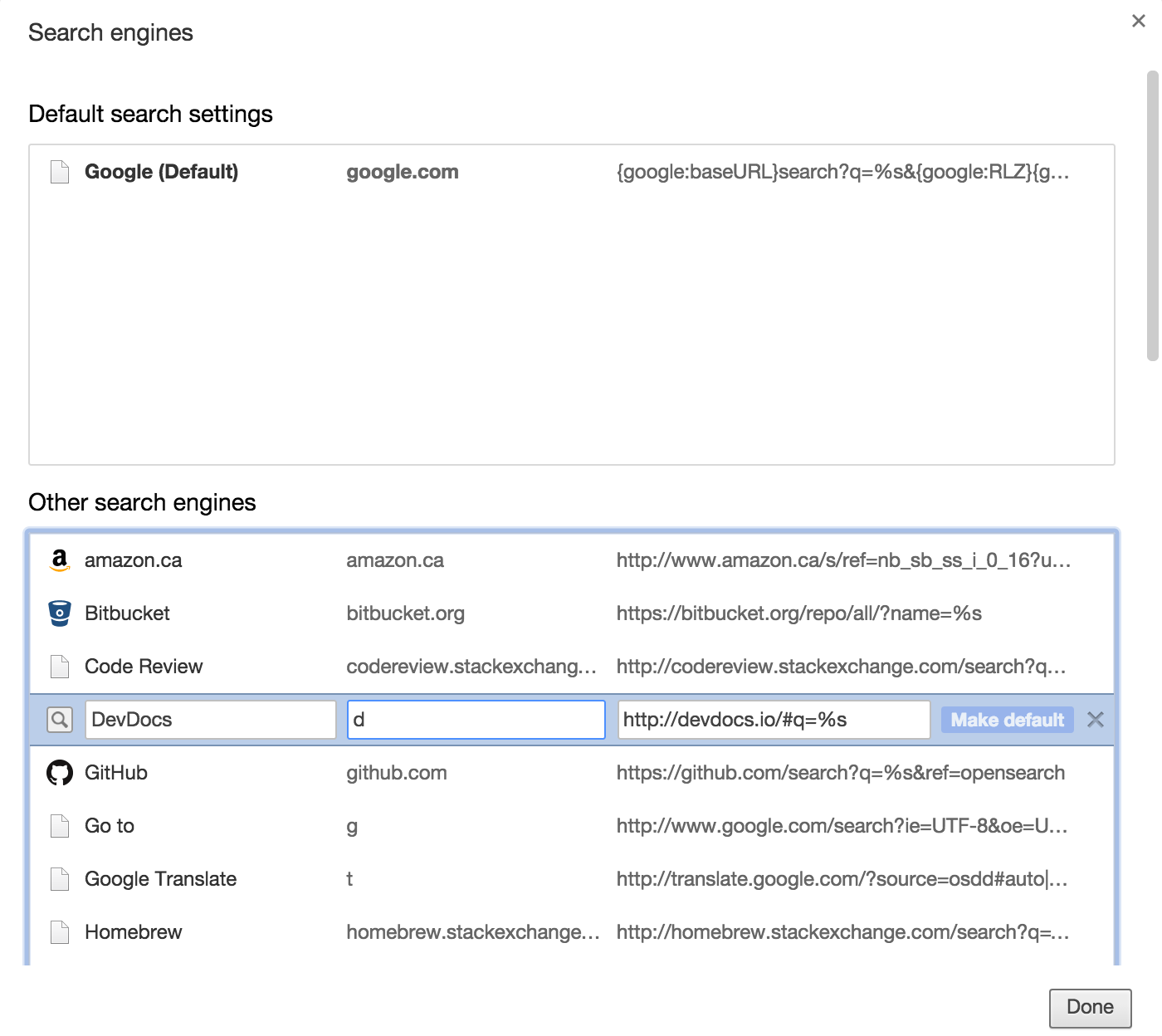Click the amazon.ca favicon icon
Viewport: 1162px width, 1036px height.
(60, 560)
